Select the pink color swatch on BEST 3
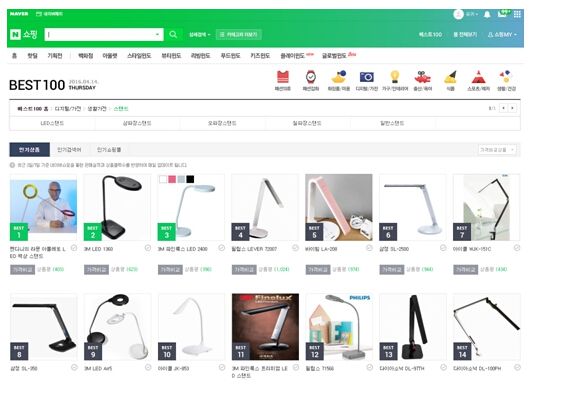 [x=172, y=179]
